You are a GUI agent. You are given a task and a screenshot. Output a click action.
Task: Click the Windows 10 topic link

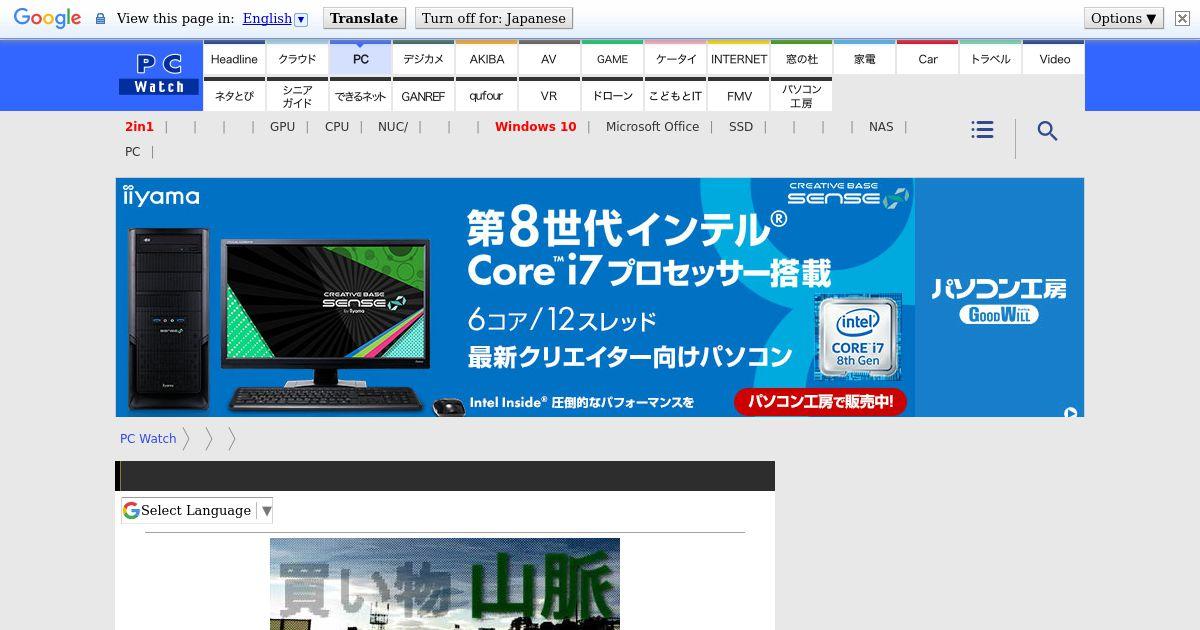coord(535,127)
